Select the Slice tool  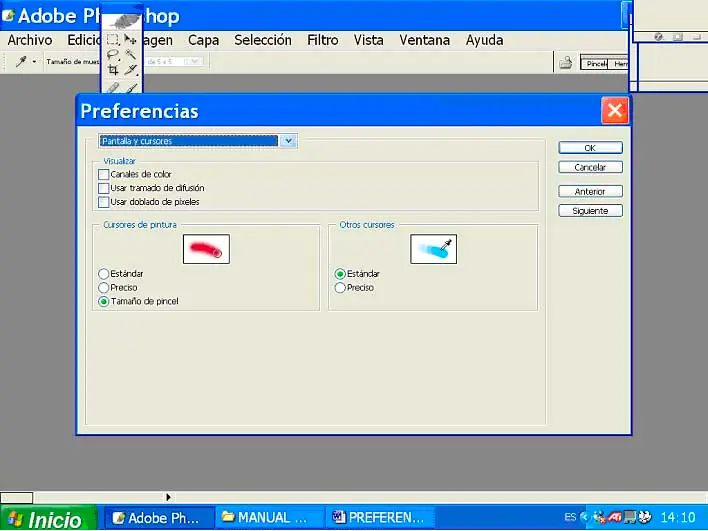pos(130,70)
